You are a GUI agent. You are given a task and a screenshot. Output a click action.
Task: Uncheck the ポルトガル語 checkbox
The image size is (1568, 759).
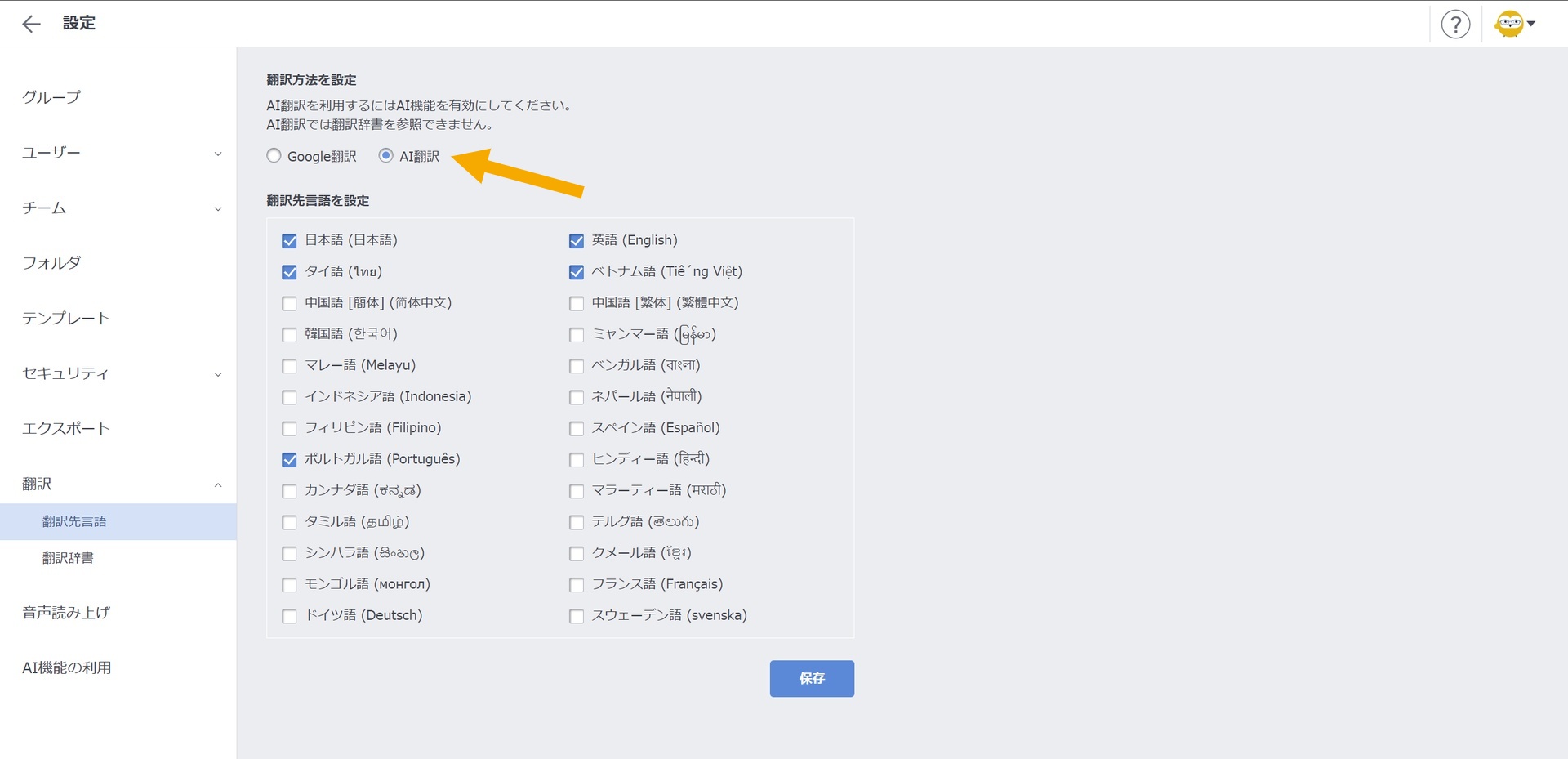click(289, 460)
